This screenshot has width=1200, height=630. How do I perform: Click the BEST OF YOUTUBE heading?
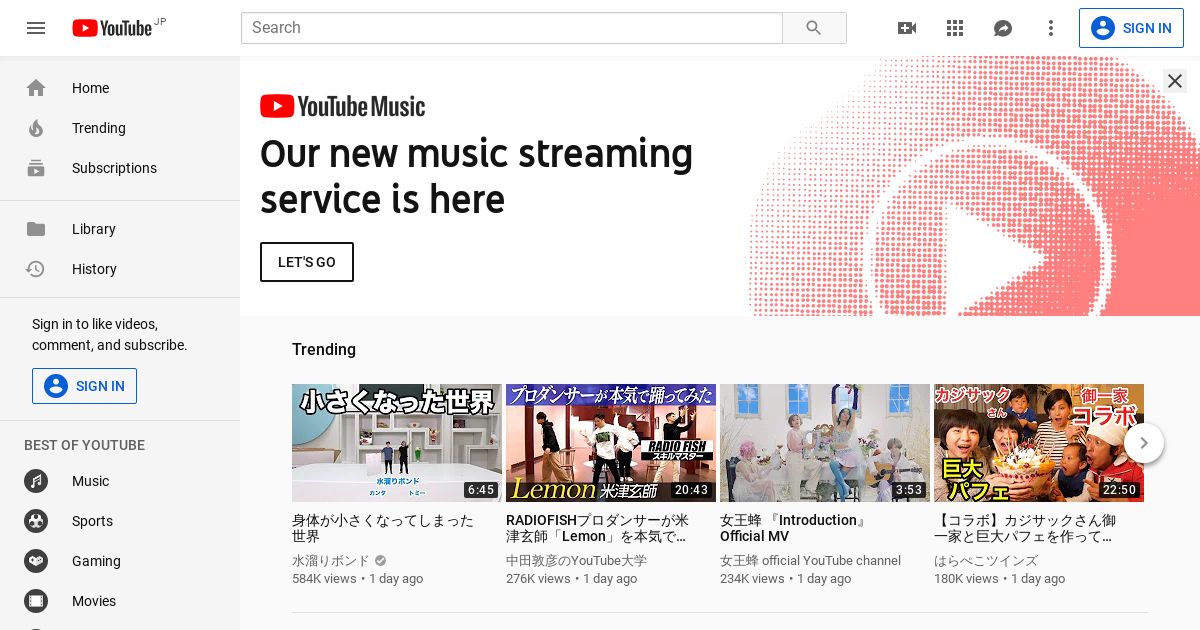pos(84,445)
